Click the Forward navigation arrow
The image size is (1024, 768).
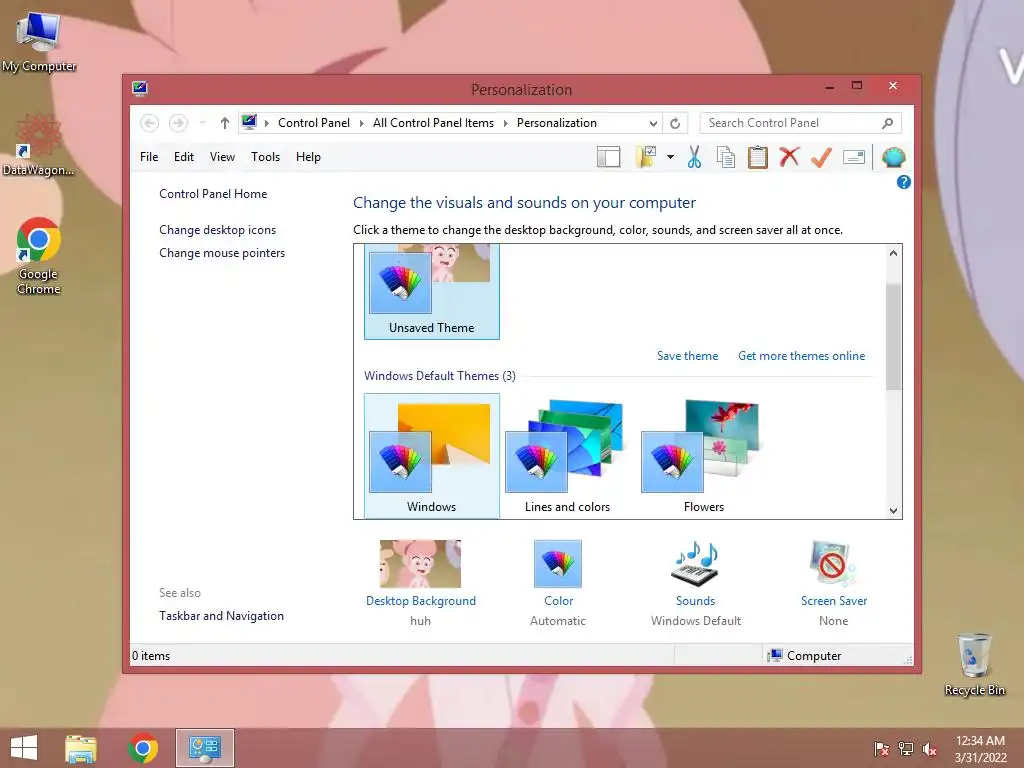tap(178, 123)
